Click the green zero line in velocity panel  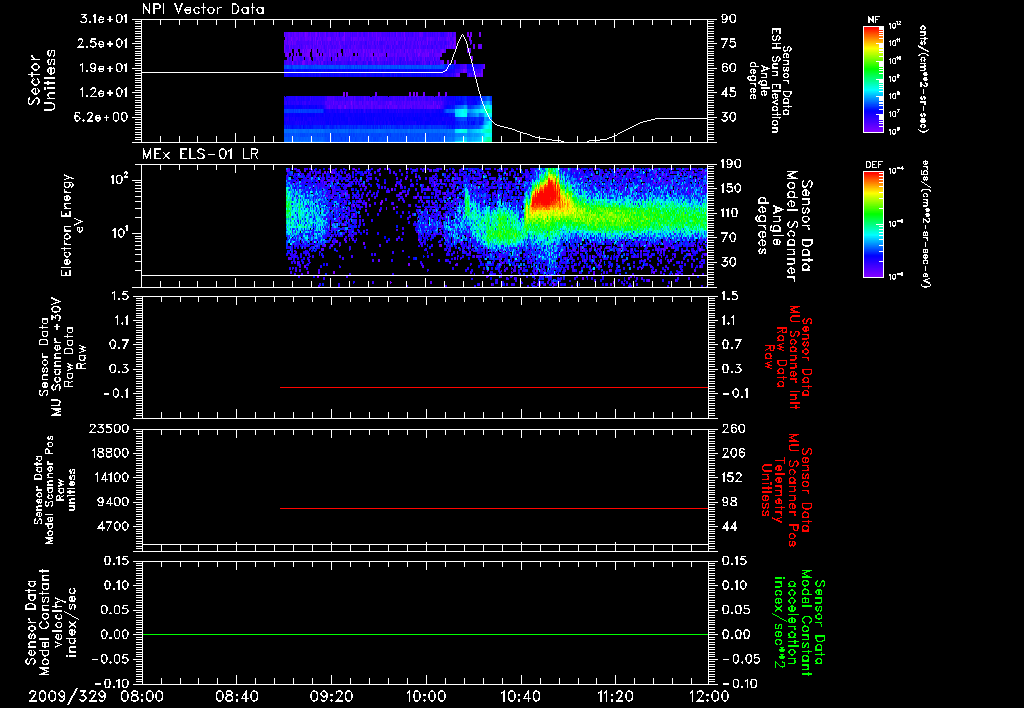click(x=425, y=634)
